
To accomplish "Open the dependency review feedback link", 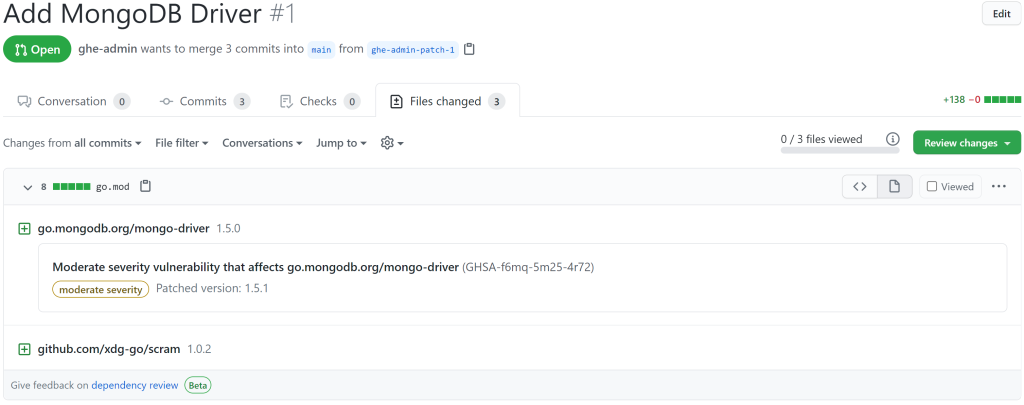I will (x=134, y=385).
